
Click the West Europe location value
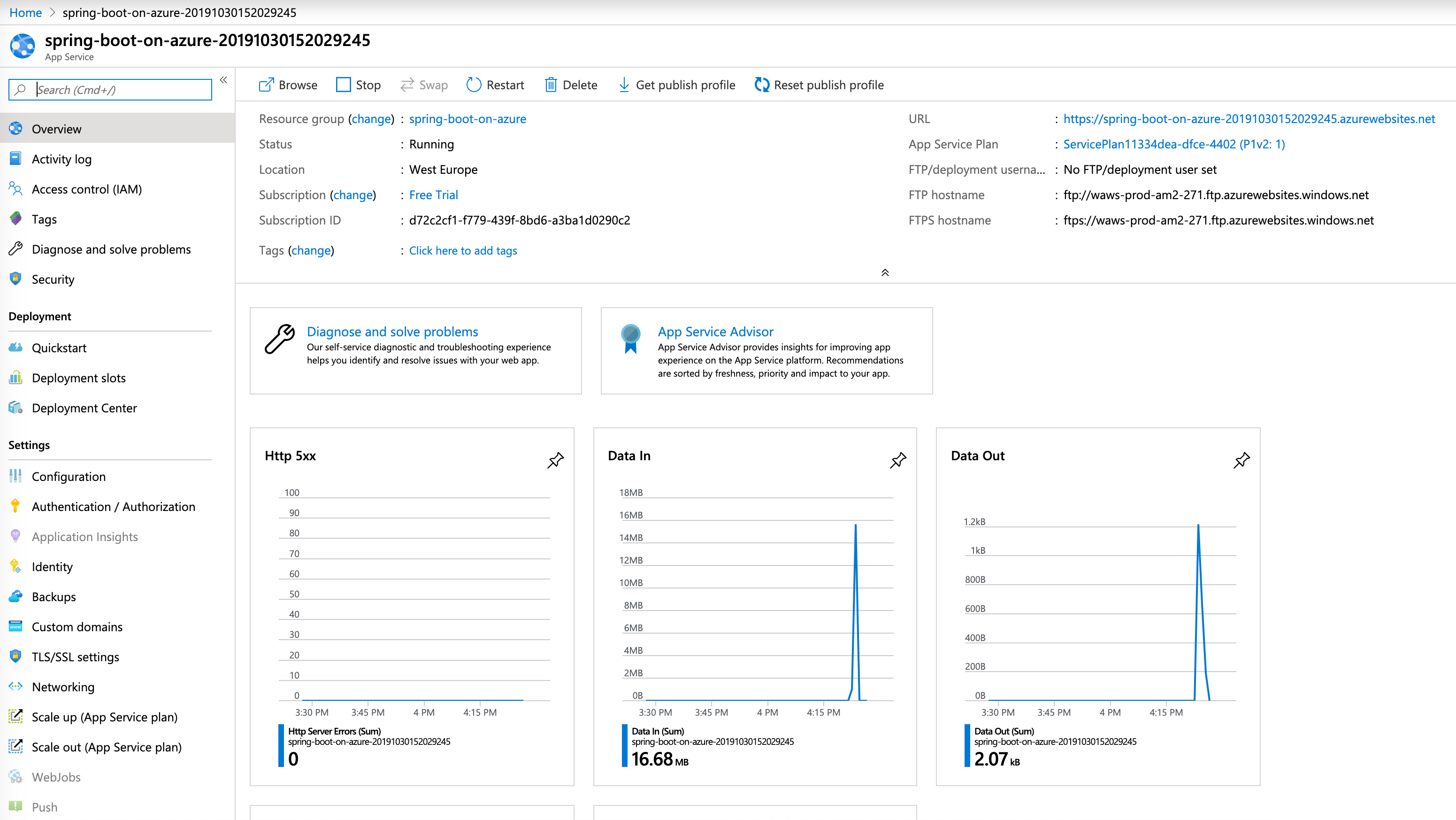point(443,170)
